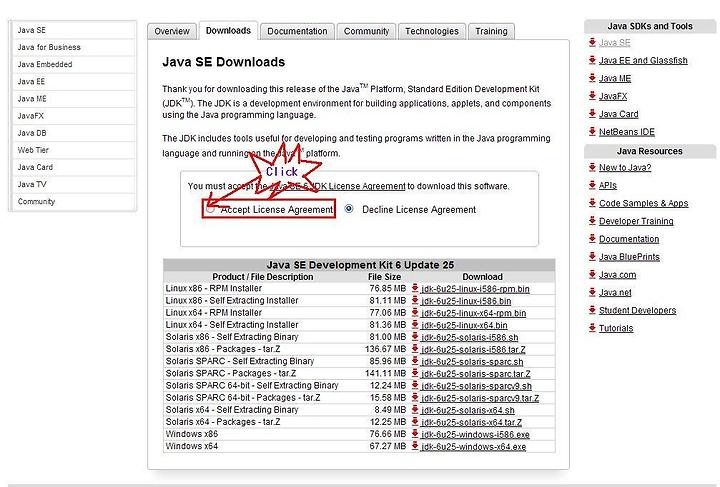This screenshot has height=487, width=720.
Task: Click the Java SE Downloads heading
Action: pos(223,62)
